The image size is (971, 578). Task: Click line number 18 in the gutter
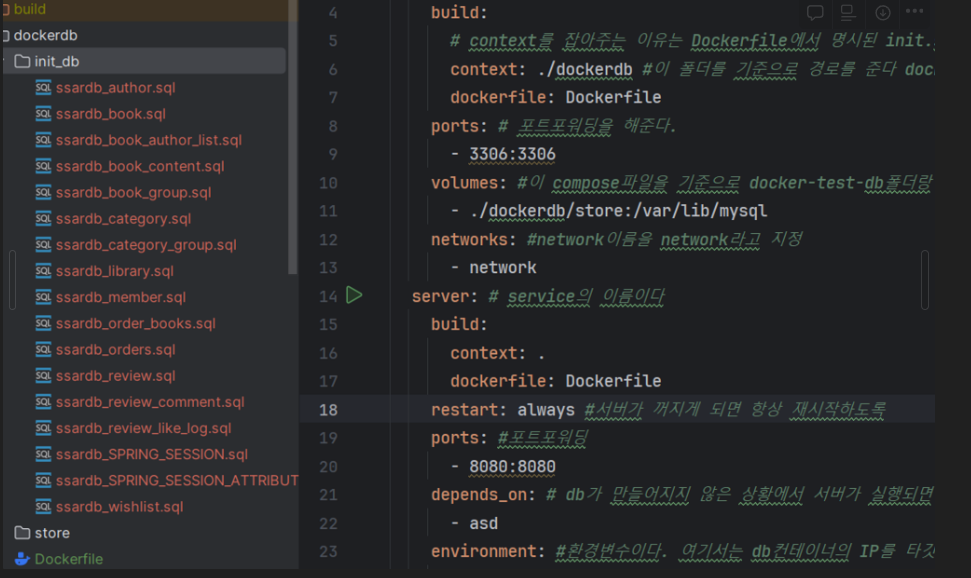click(x=329, y=409)
